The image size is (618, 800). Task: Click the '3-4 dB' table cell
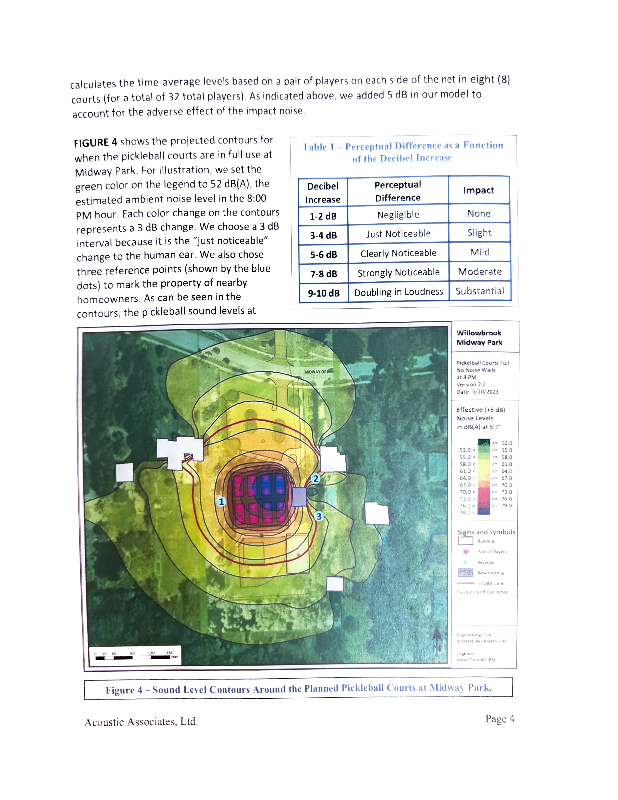click(x=323, y=235)
